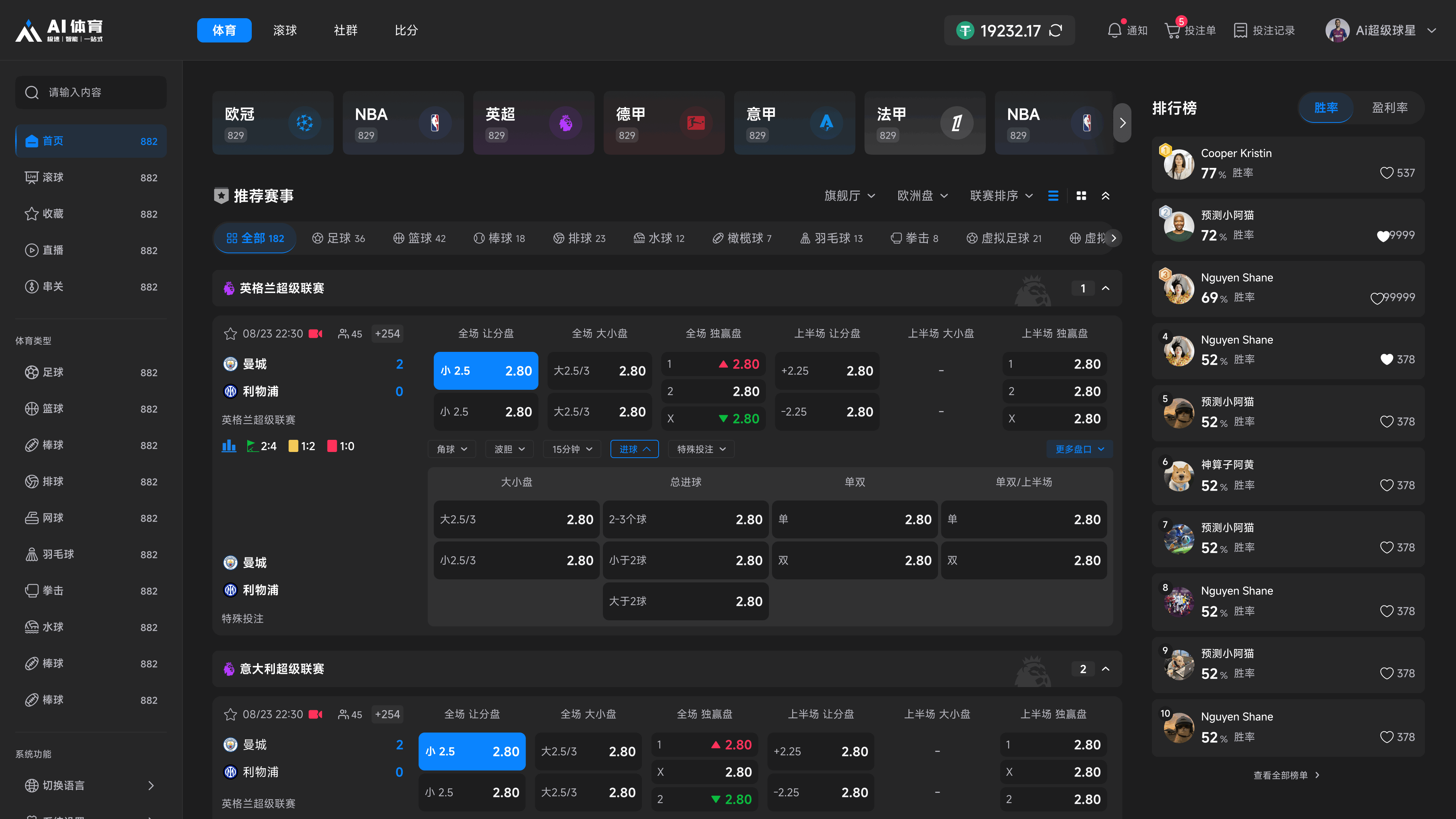The image size is (1456, 819).
Task: Open the 欧洲盘 dropdown
Action: (x=923, y=196)
